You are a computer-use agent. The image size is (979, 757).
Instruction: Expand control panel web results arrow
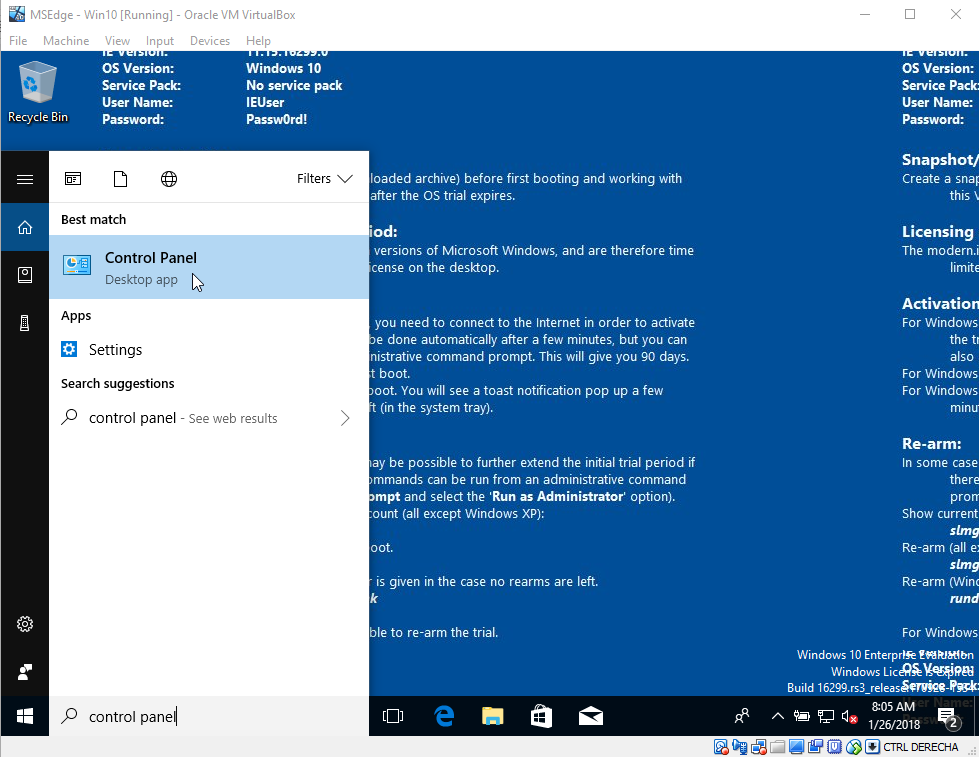tap(345, 418)
